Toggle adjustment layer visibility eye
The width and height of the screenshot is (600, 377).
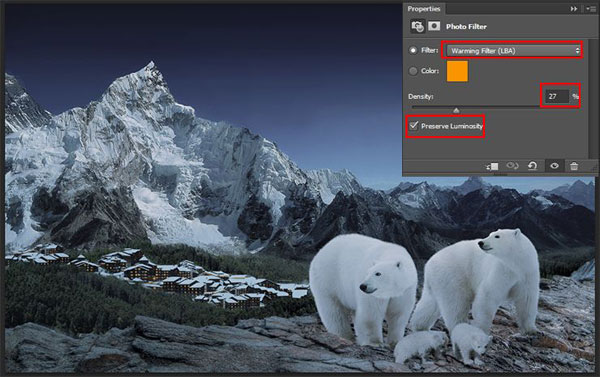tap(554, 166)
